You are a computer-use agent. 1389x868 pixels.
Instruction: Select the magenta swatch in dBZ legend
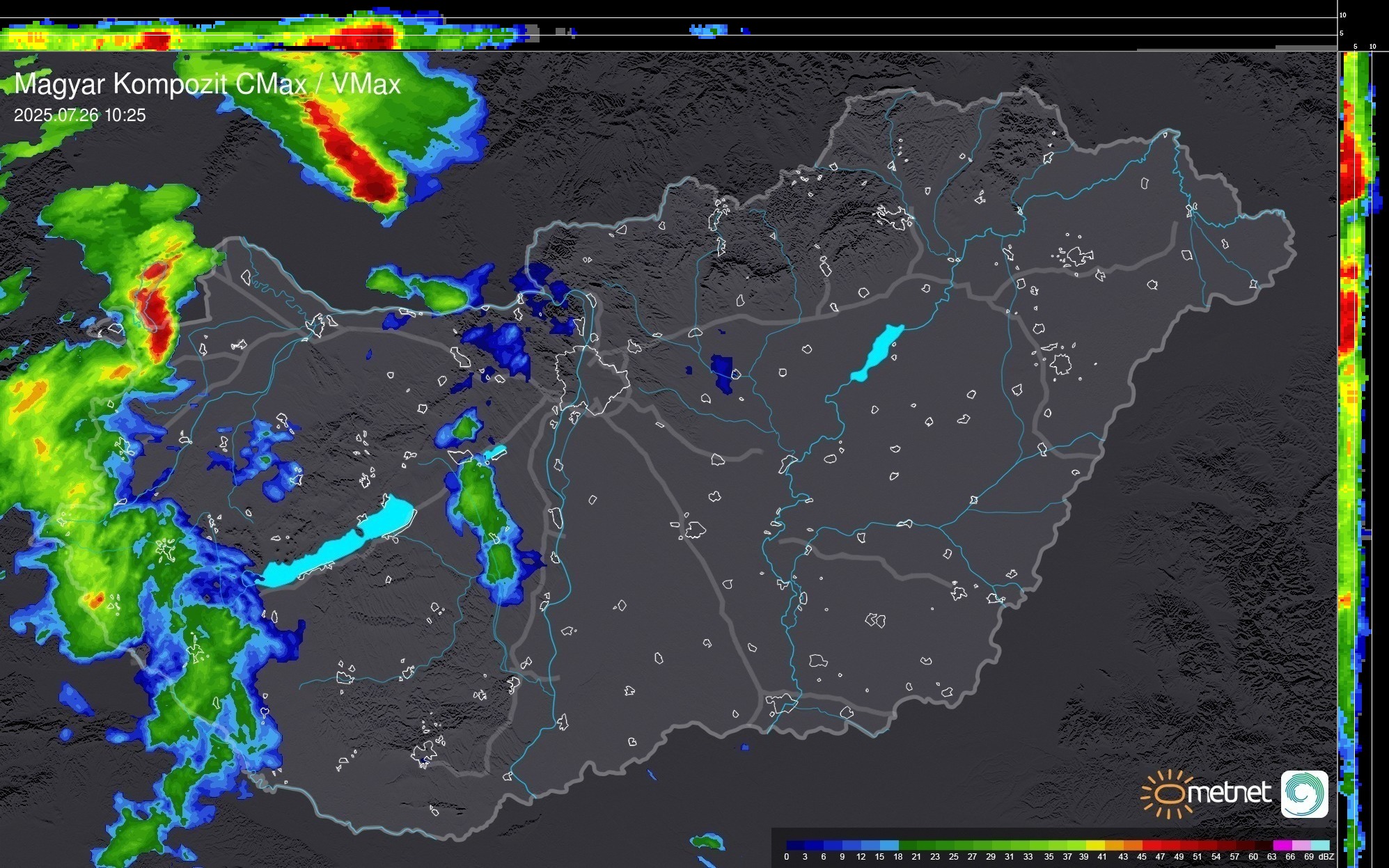pyautogui.click(x=1282, y=845)
